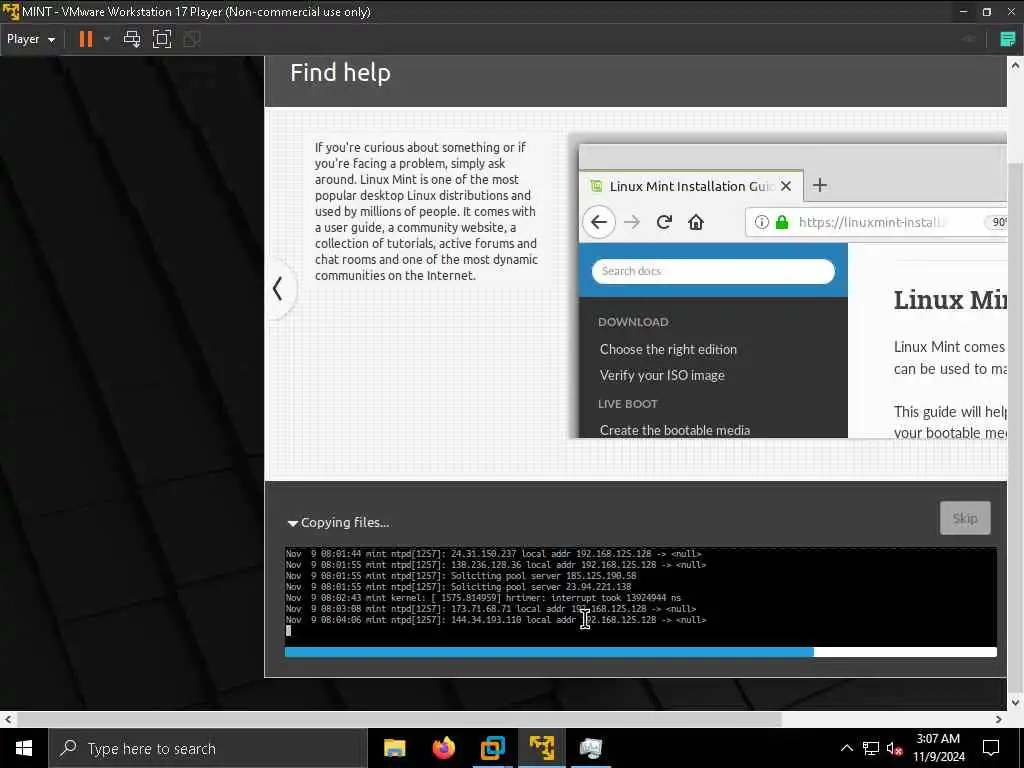Open a new browser tab plus icon

[x=820, y=185]
